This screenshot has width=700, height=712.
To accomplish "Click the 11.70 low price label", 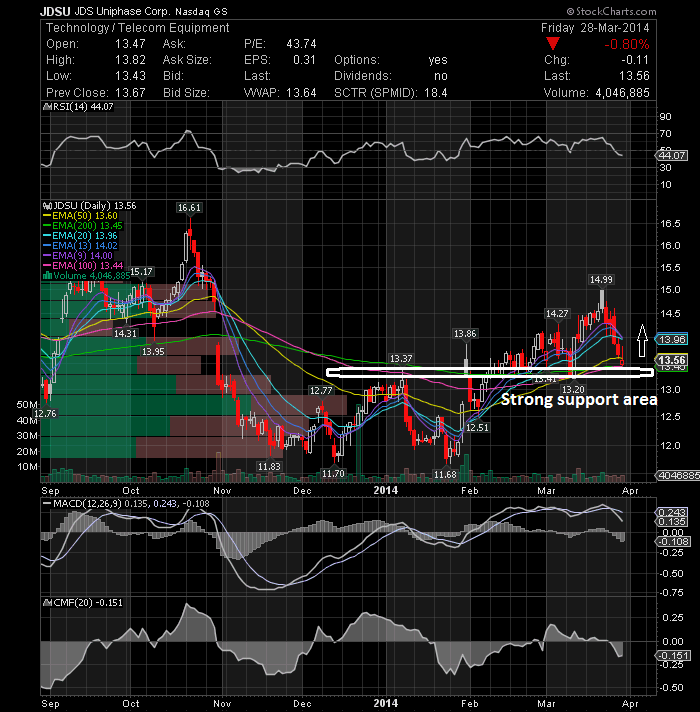I will pyautogui.click(x=333, y=474).
